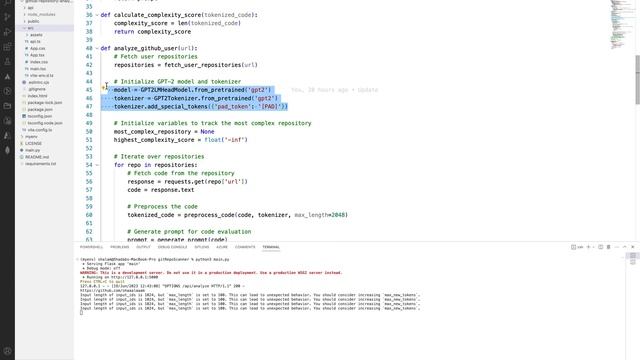
Task: Fold analyze_github_user function at line 40
Action: click(x=97, y=48)
